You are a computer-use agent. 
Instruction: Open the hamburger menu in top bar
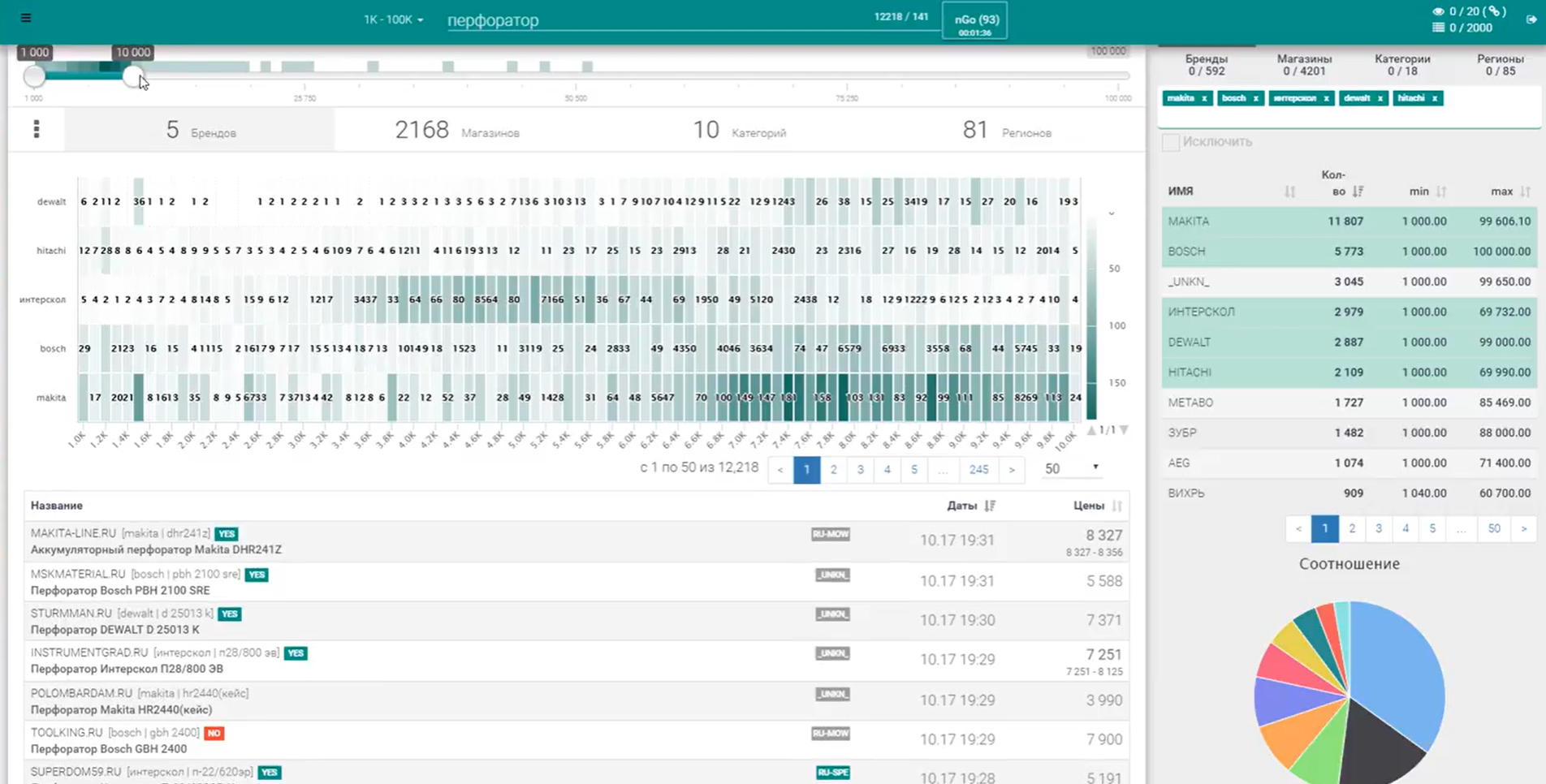tap(26, 18)
